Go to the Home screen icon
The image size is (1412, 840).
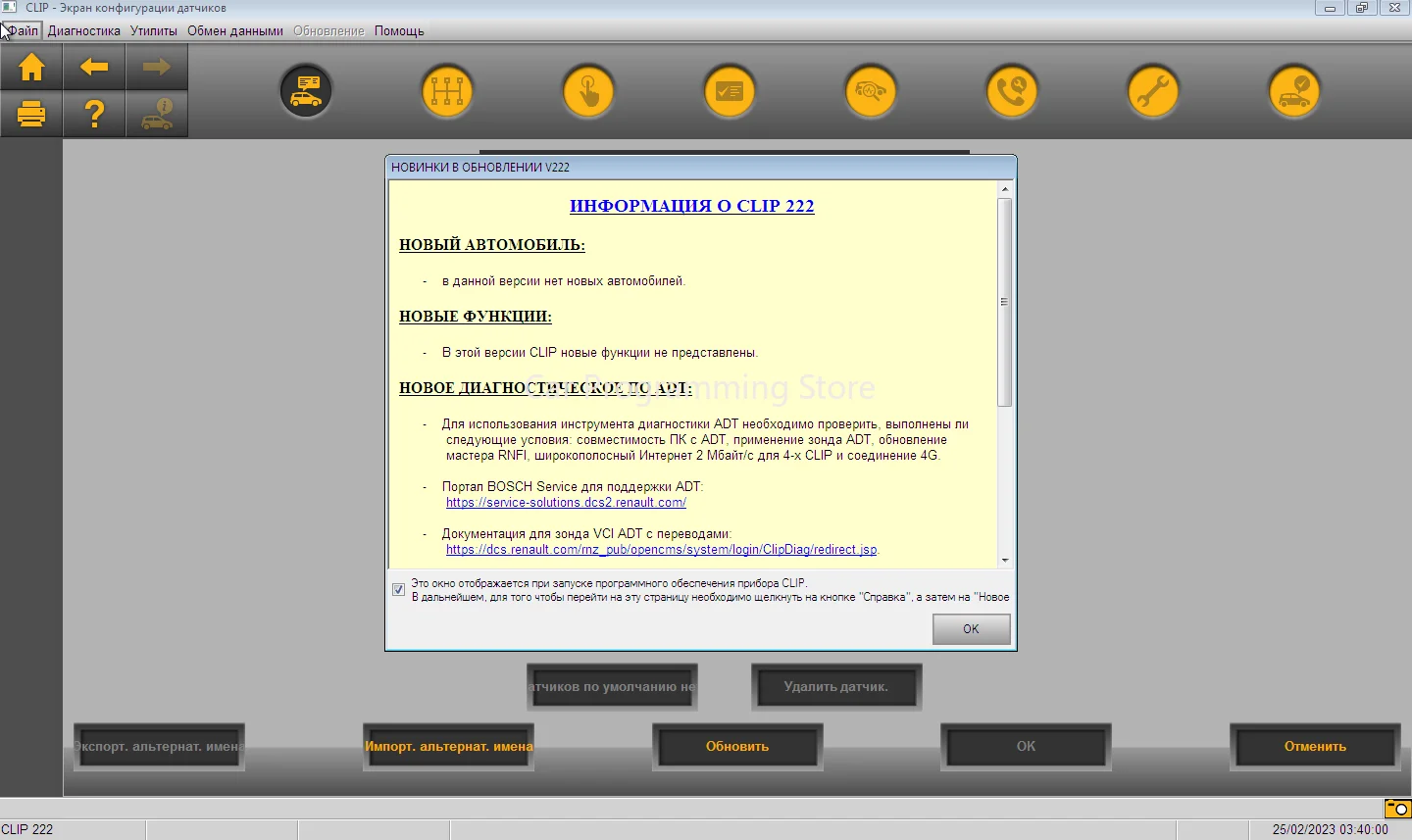click(x=31, y=67)
